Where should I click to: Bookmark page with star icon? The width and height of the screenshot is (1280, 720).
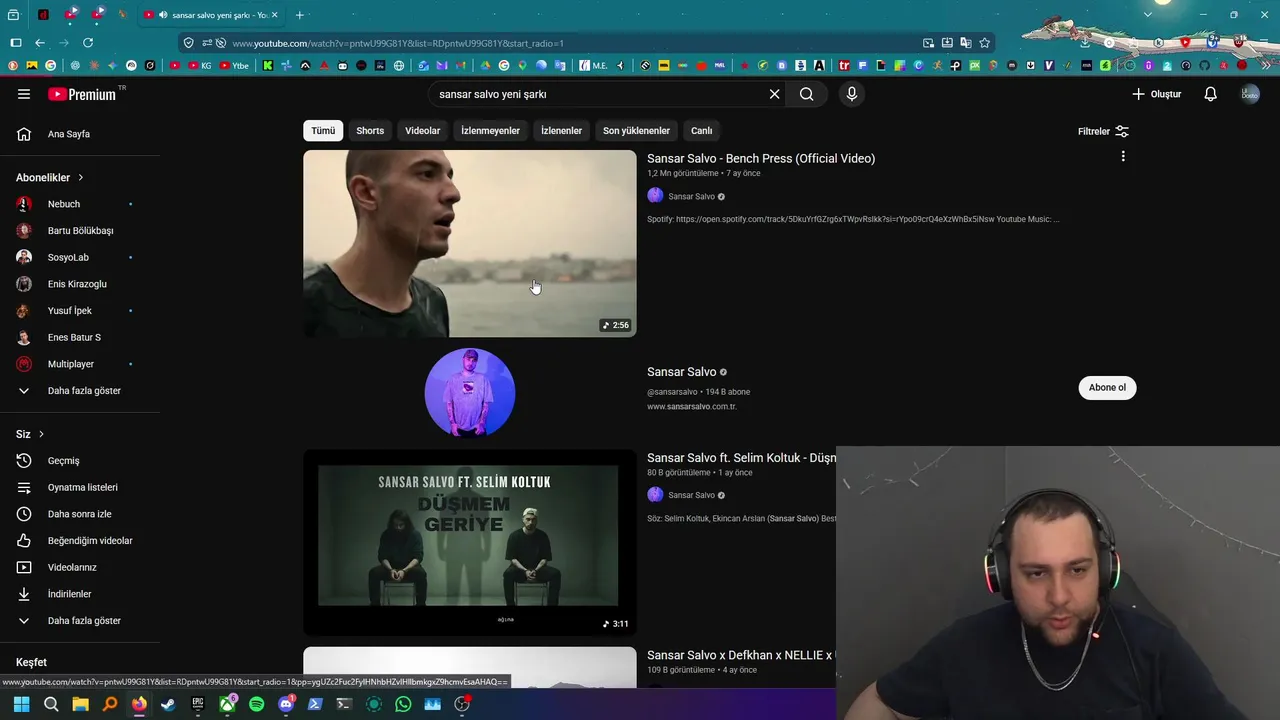(985, 43)
